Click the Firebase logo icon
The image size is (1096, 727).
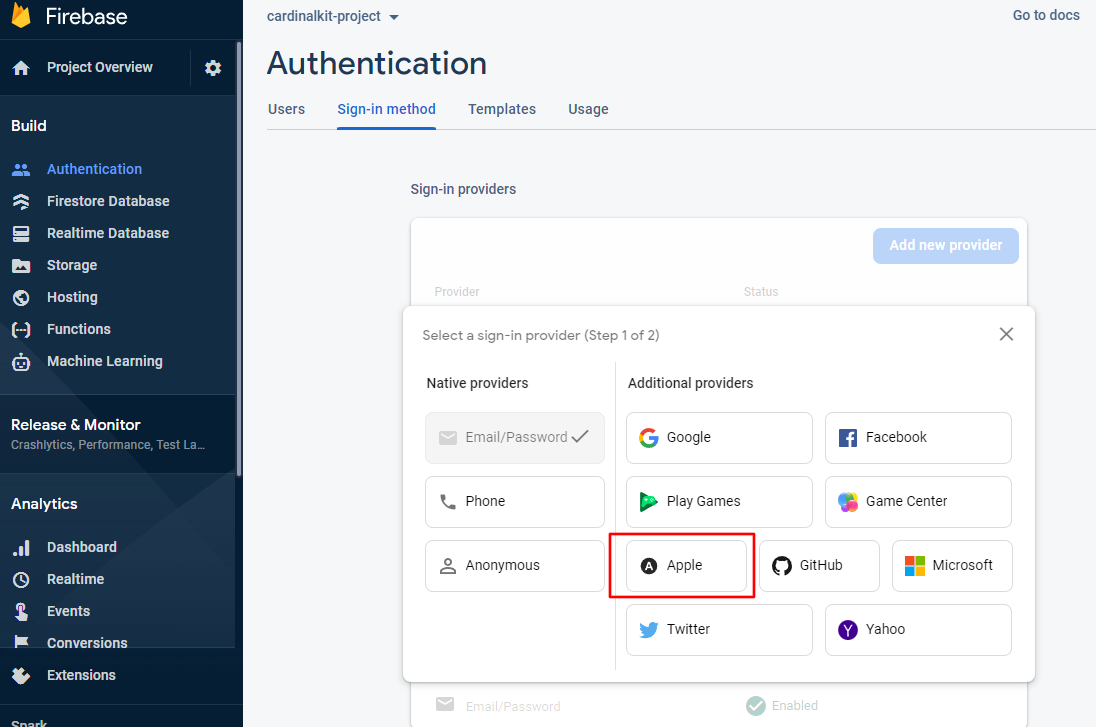21,16
